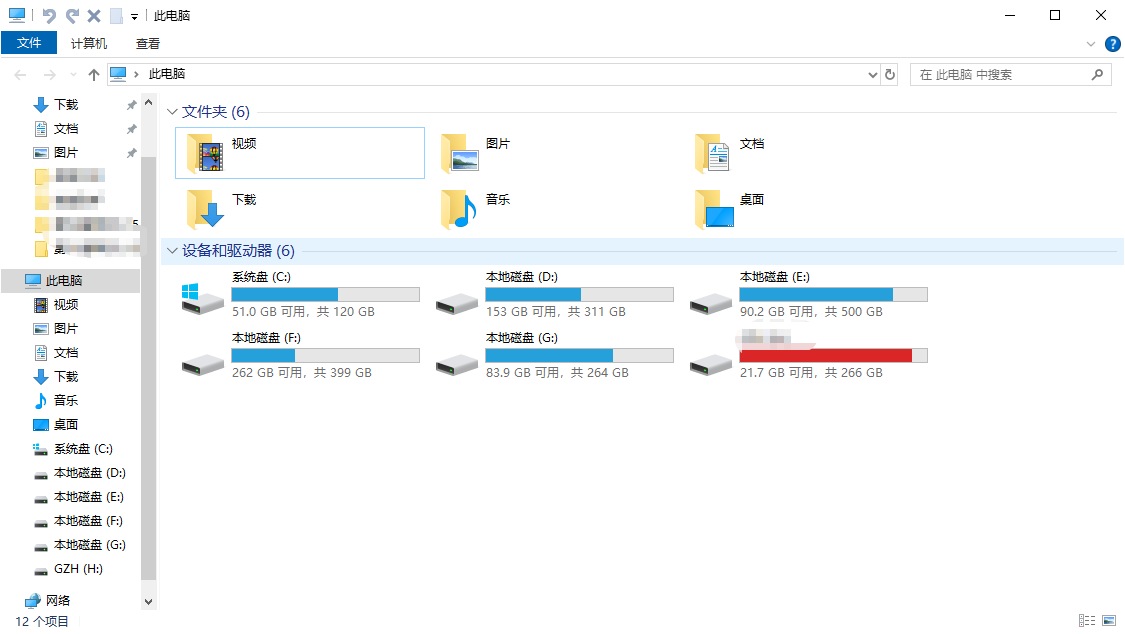The width and height of the screenshot is (1125, 634).
Task: Select 此电脑 in navigation pane
Action: [x=64, y=280]
